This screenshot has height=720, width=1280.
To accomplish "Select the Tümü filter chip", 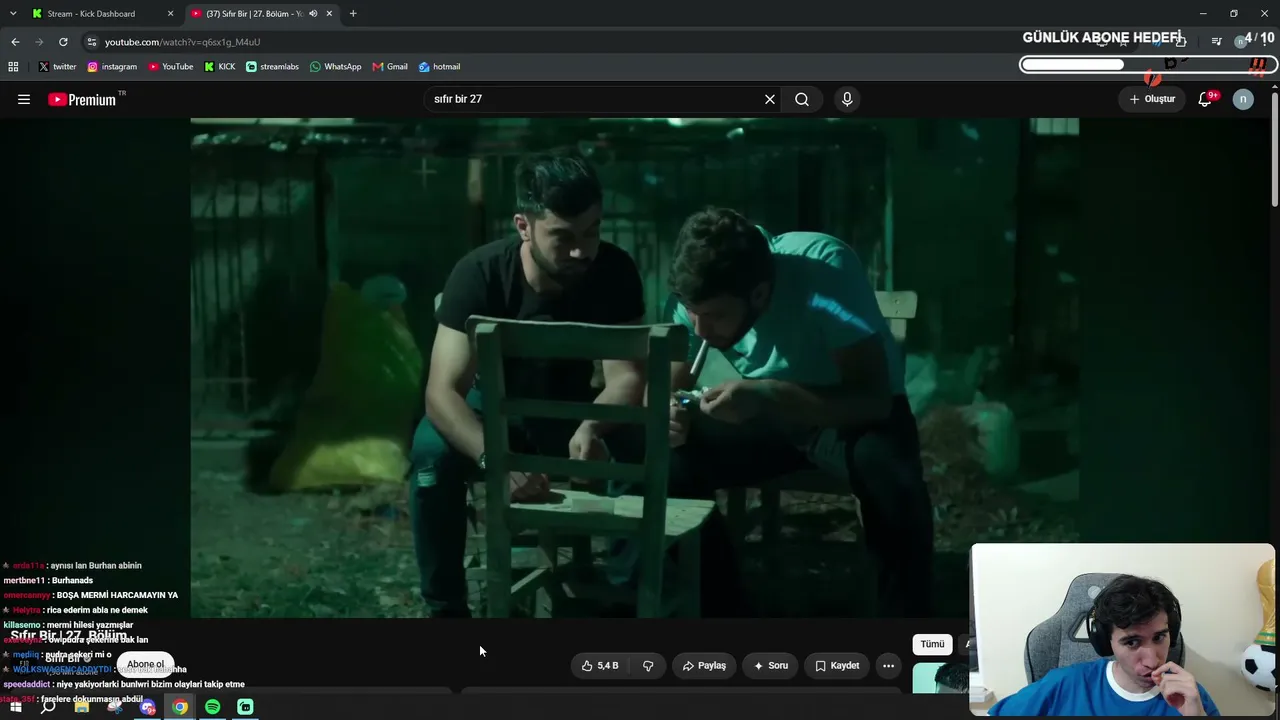I will coord(932,644).
